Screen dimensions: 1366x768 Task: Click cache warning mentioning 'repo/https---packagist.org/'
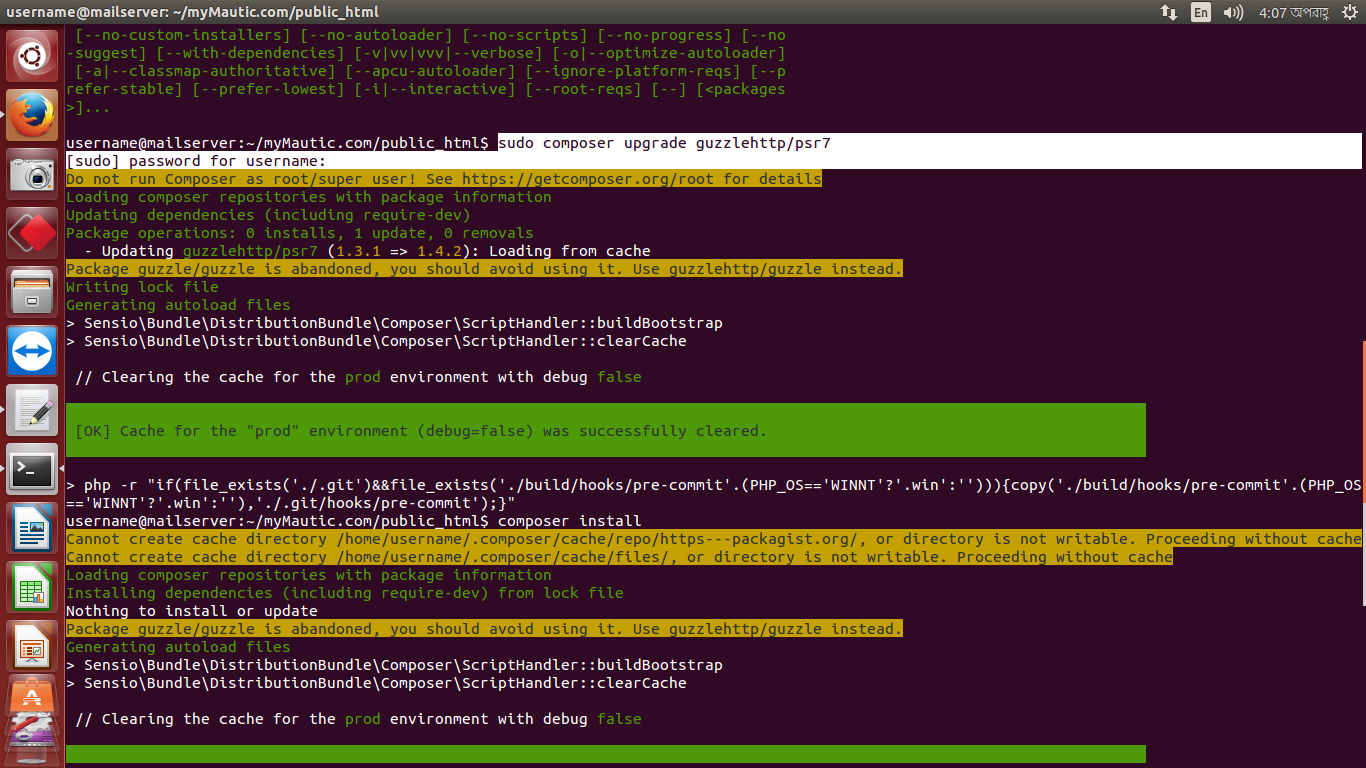tap(713, 539)
